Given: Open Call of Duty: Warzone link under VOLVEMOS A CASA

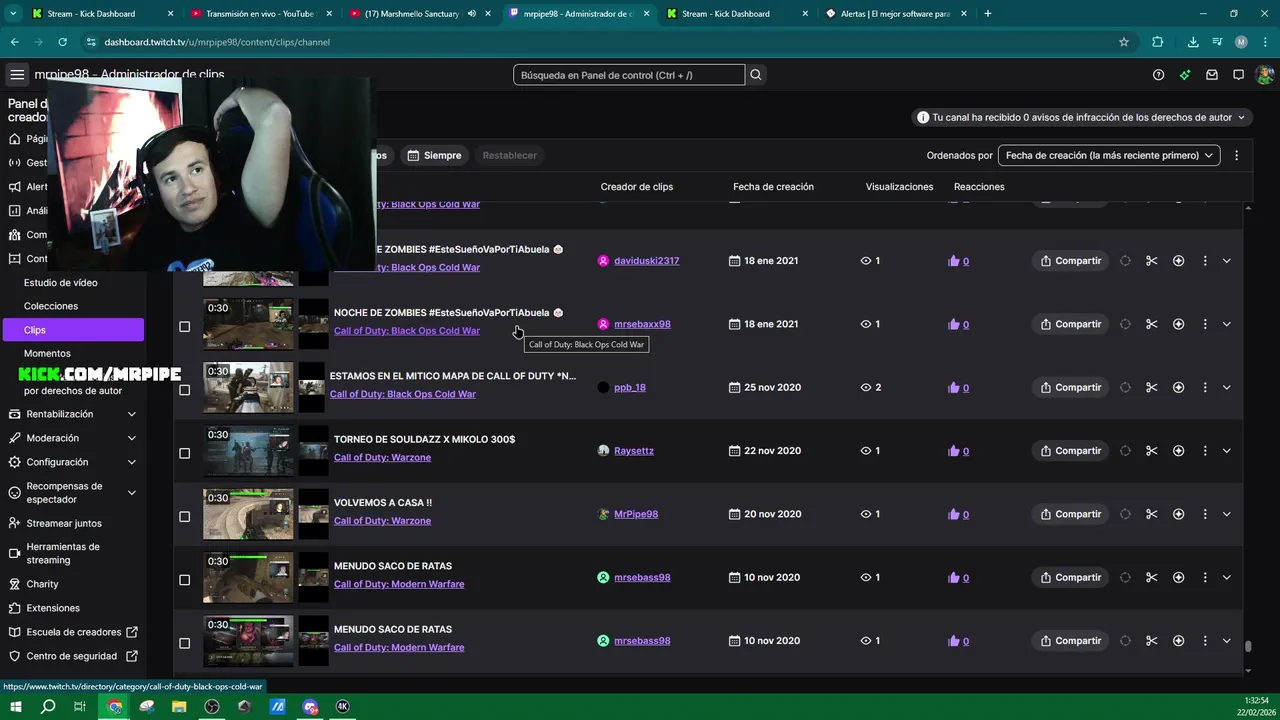Looking at the screenshot, I should pyautogui.click(x=382, y=521).
